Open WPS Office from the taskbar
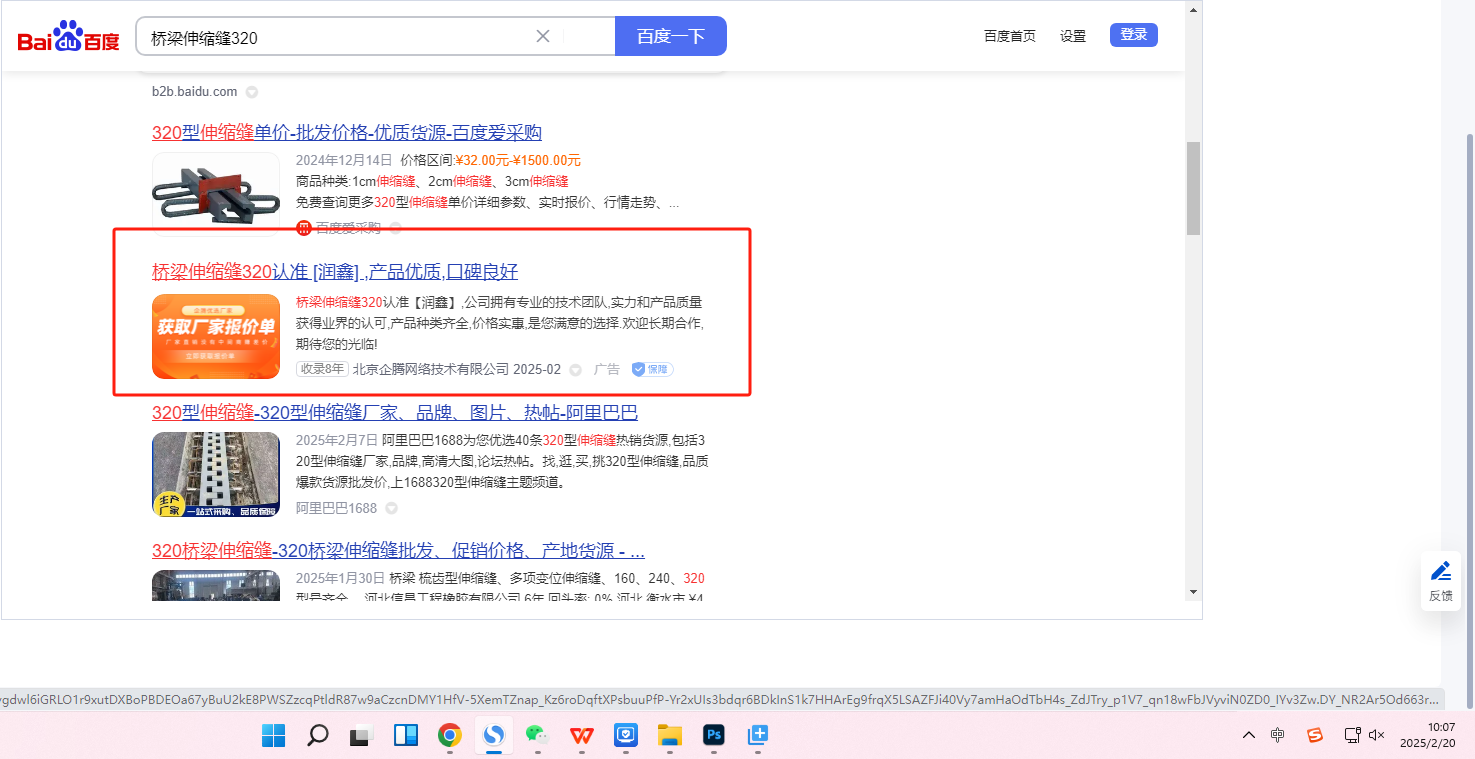The image size is (1475, 759). [581, 736]
